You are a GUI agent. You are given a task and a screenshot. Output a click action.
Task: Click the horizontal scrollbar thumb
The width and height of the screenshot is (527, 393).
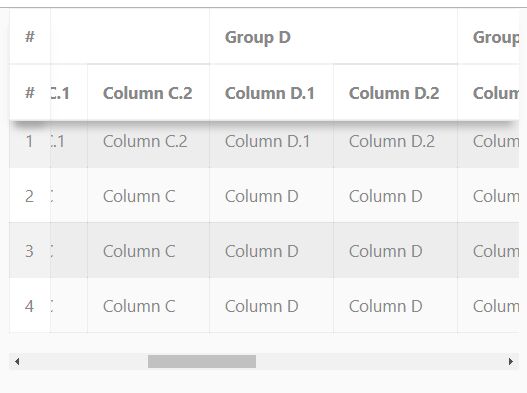click(202, 362)
